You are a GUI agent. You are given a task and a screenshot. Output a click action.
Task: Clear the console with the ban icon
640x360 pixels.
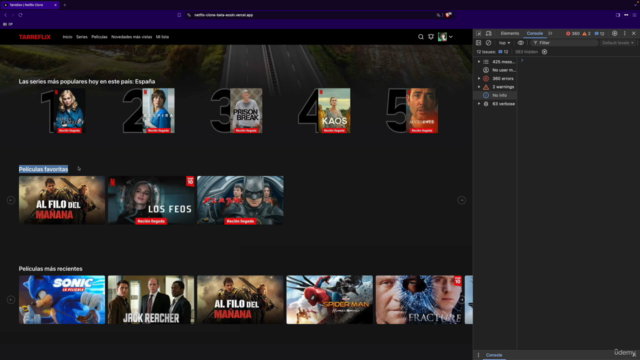(x=489, y=43)
